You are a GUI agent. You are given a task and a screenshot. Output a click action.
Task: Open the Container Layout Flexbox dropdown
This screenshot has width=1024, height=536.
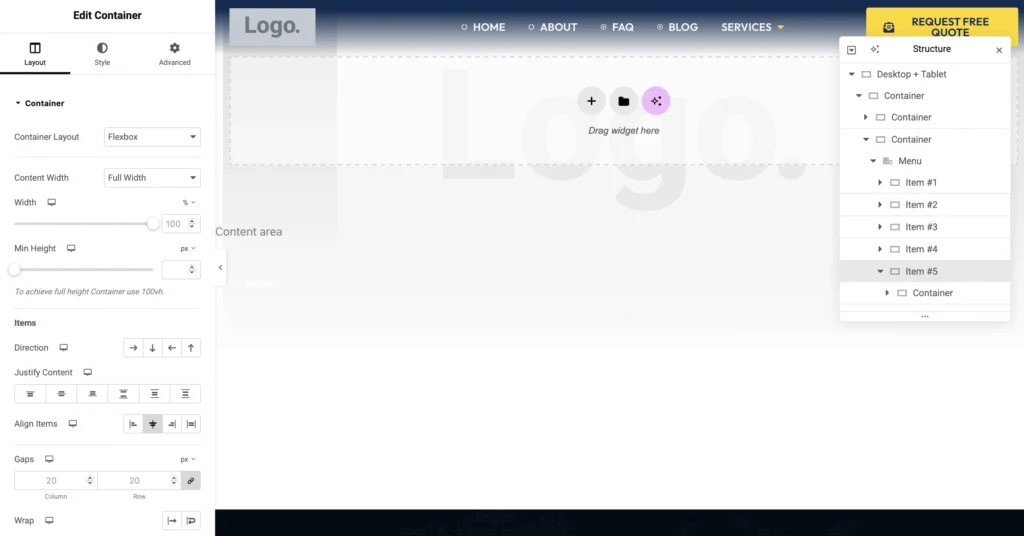tap(152, 137)
